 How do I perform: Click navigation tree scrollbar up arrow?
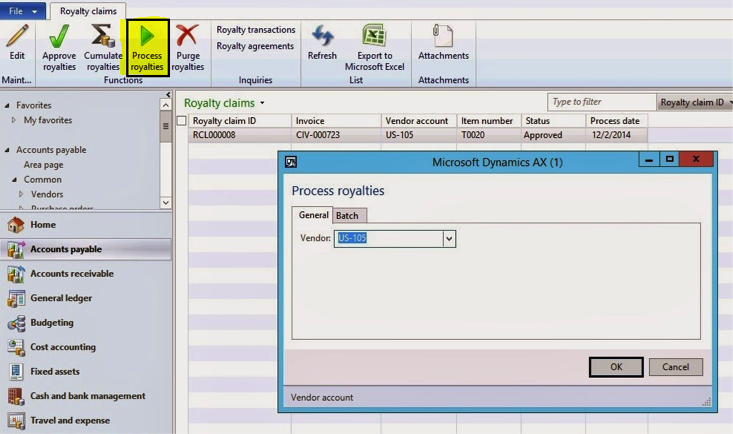(x=165, y=105)
